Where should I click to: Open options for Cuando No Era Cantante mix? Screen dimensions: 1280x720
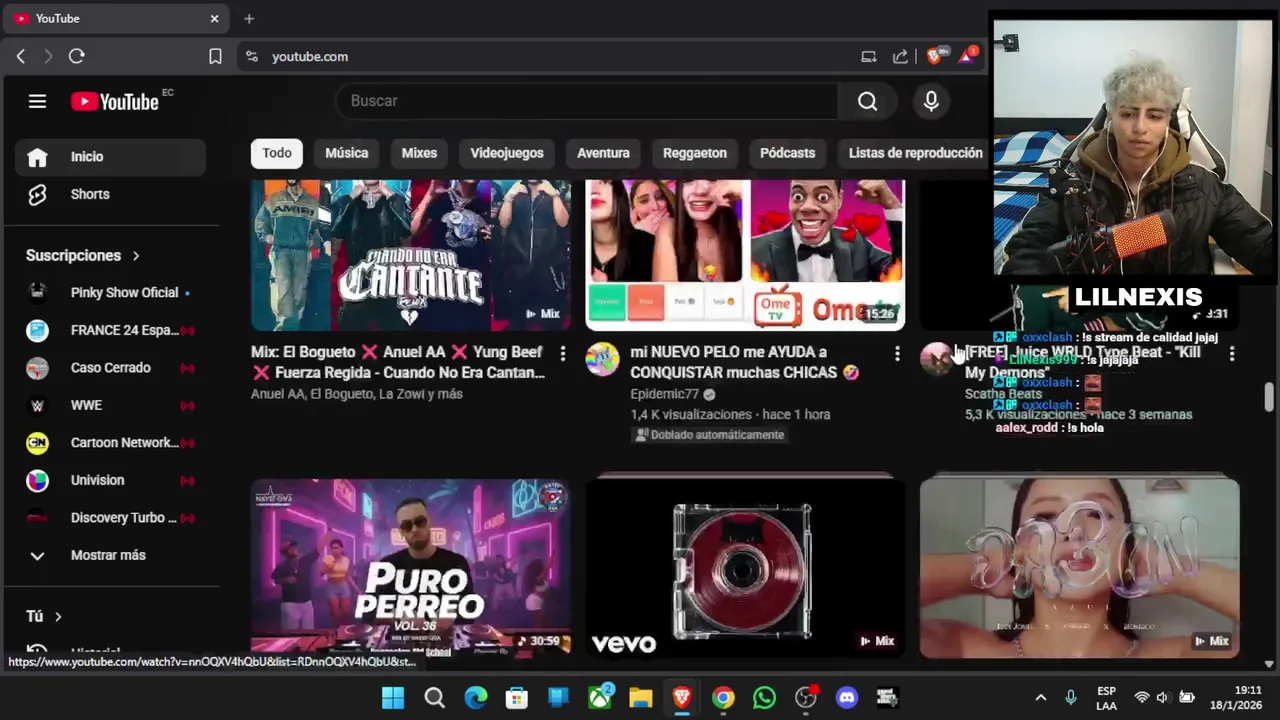tap(562, 353)
